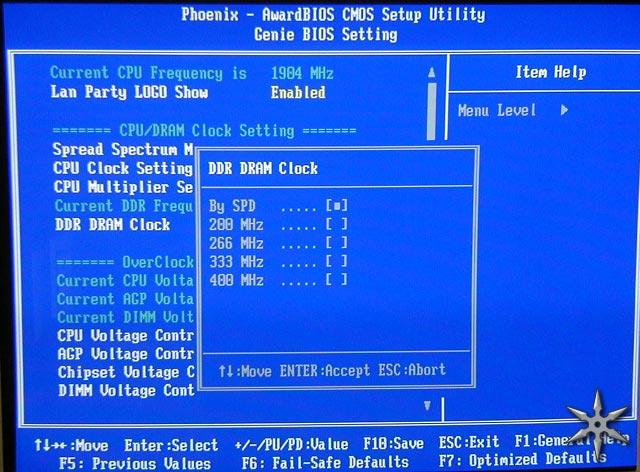Click the Menu Level arrow indicator
This screenshot has width=640, height=472.
coord(564,110)
